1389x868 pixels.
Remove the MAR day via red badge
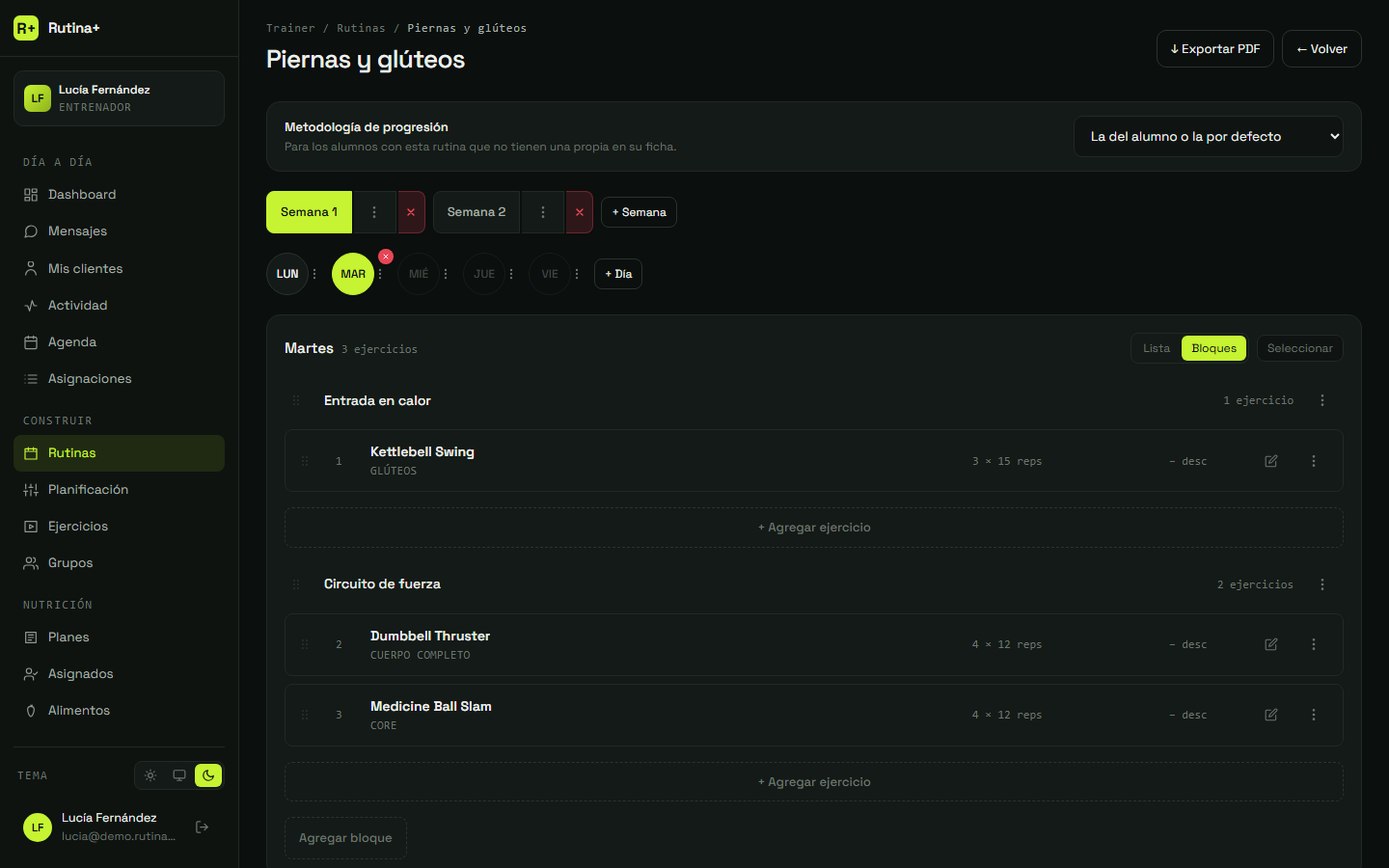click(386, 257)
